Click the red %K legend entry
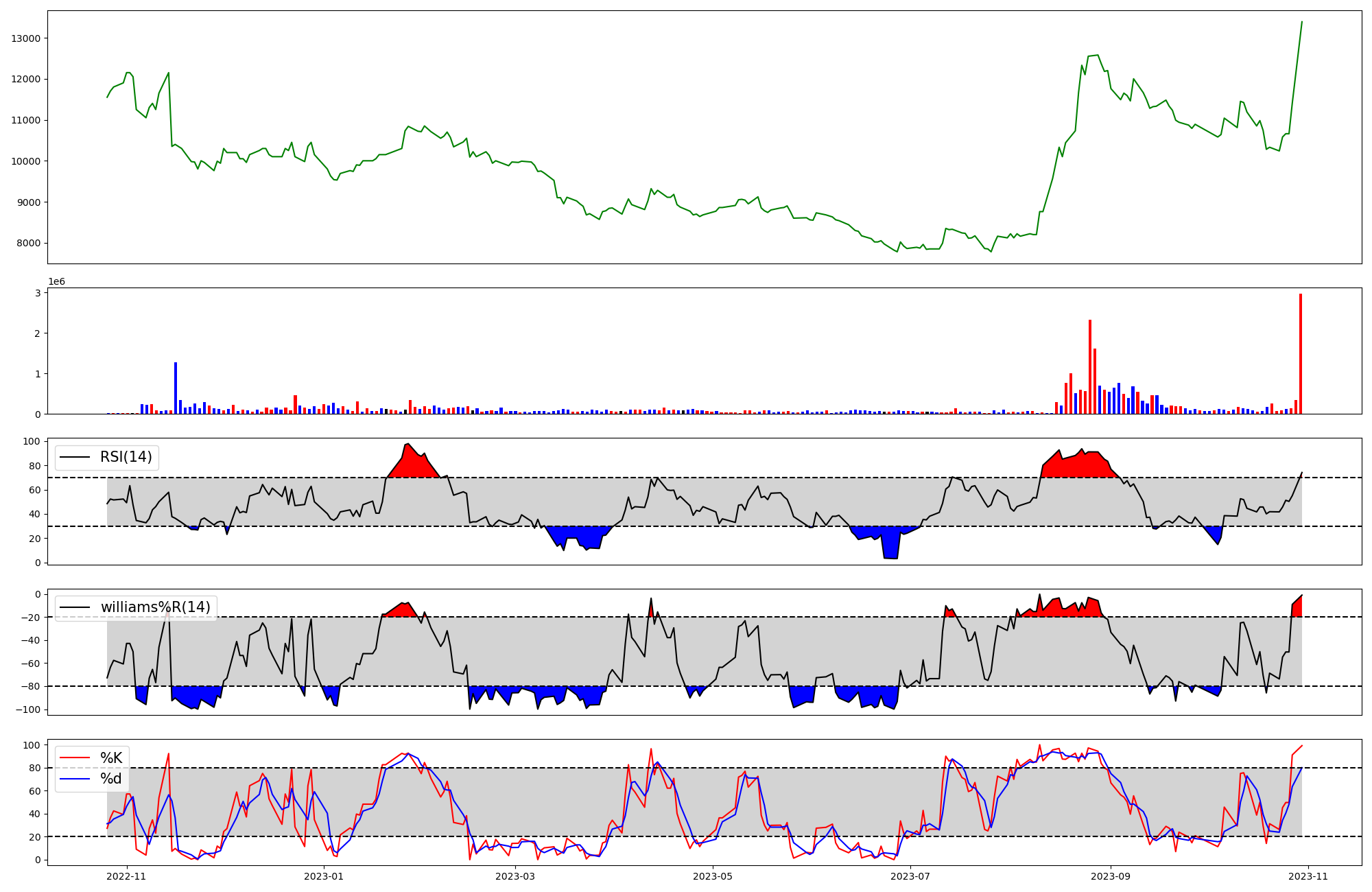 pos(110,758)
